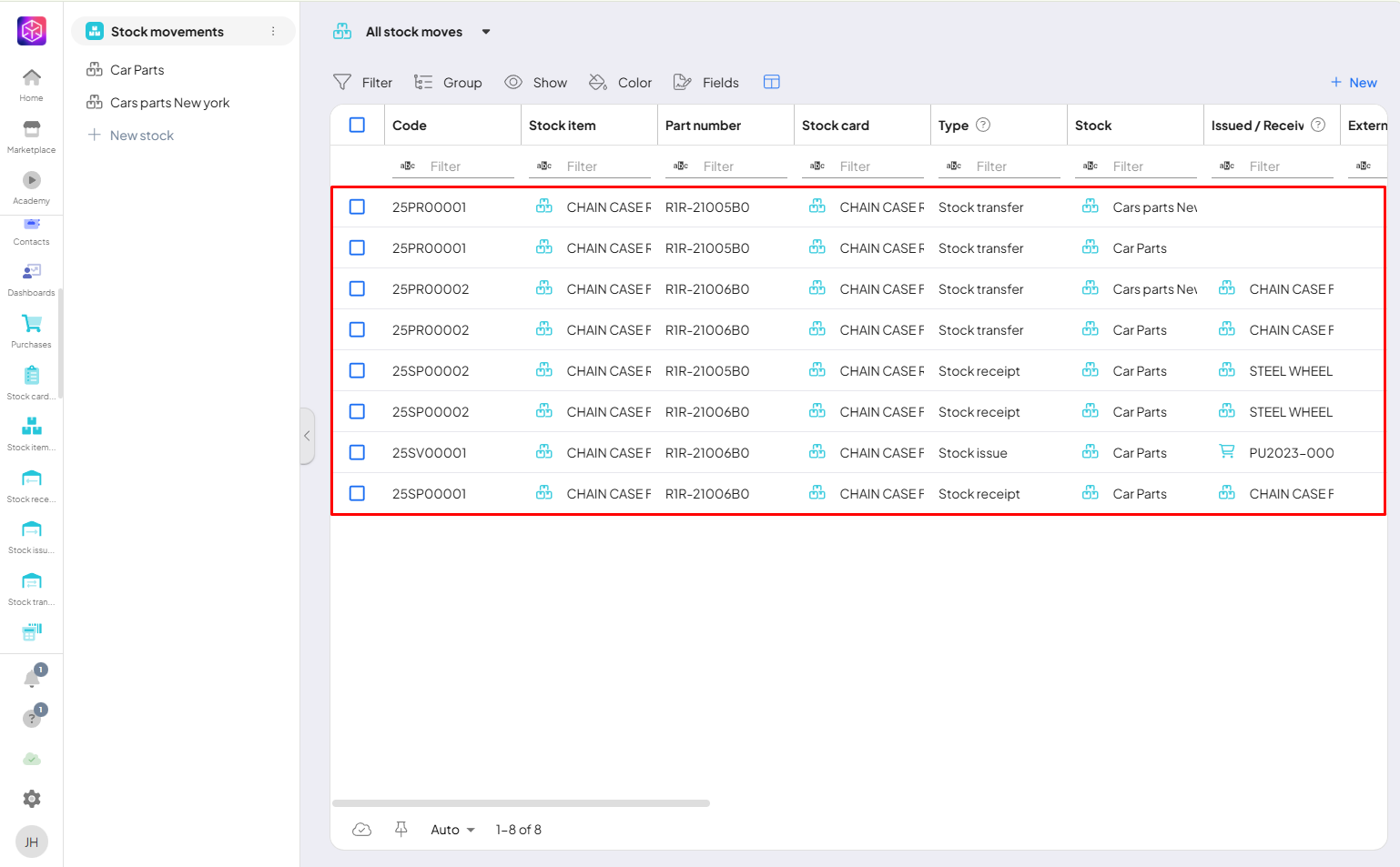The height and width of the screenshot is (867, 1400).
Task: Open the settings gear icon
Action: click(32, 799)
